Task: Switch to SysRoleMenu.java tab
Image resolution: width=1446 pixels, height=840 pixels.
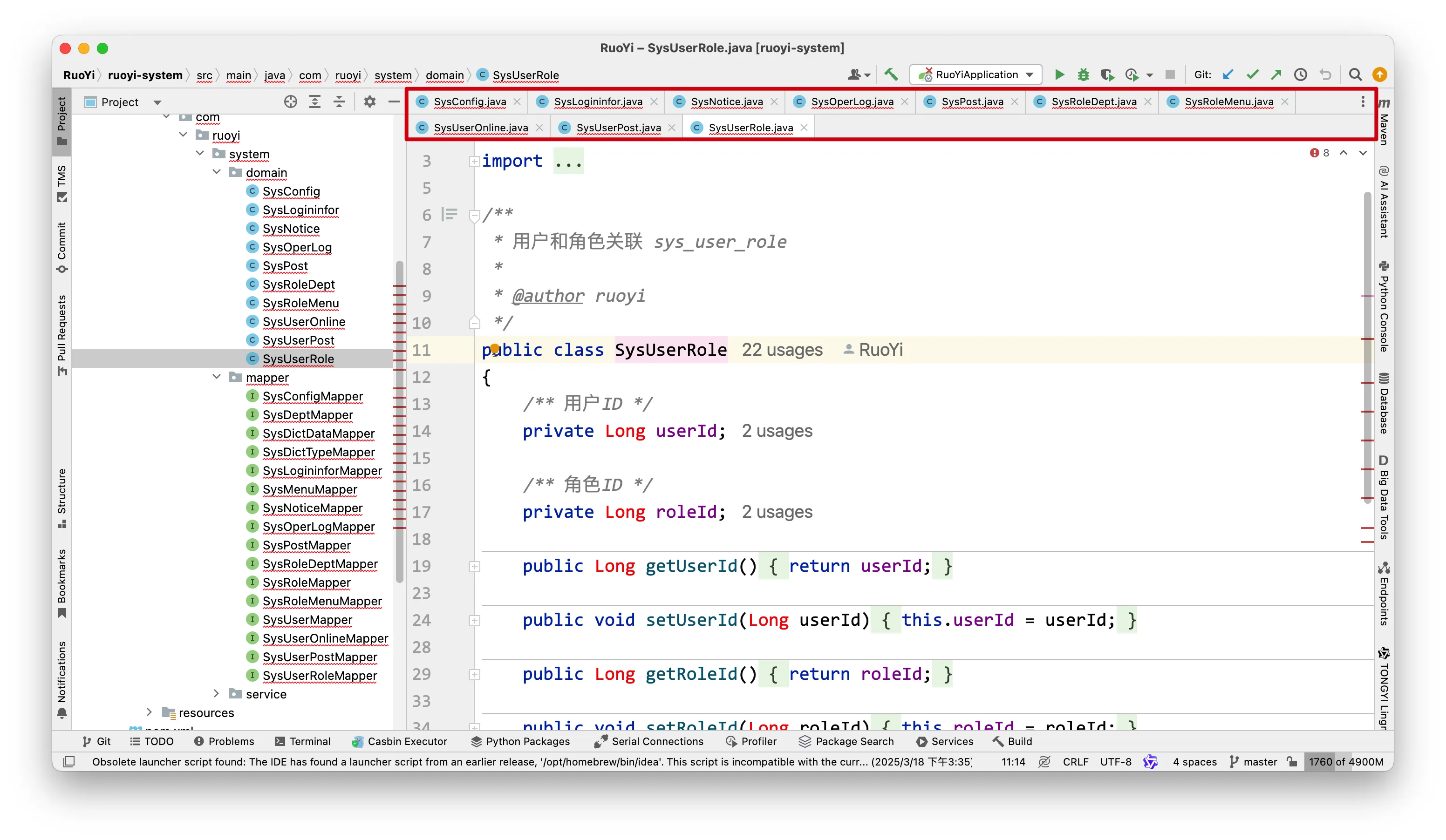Action: [x=1228, y=102]
